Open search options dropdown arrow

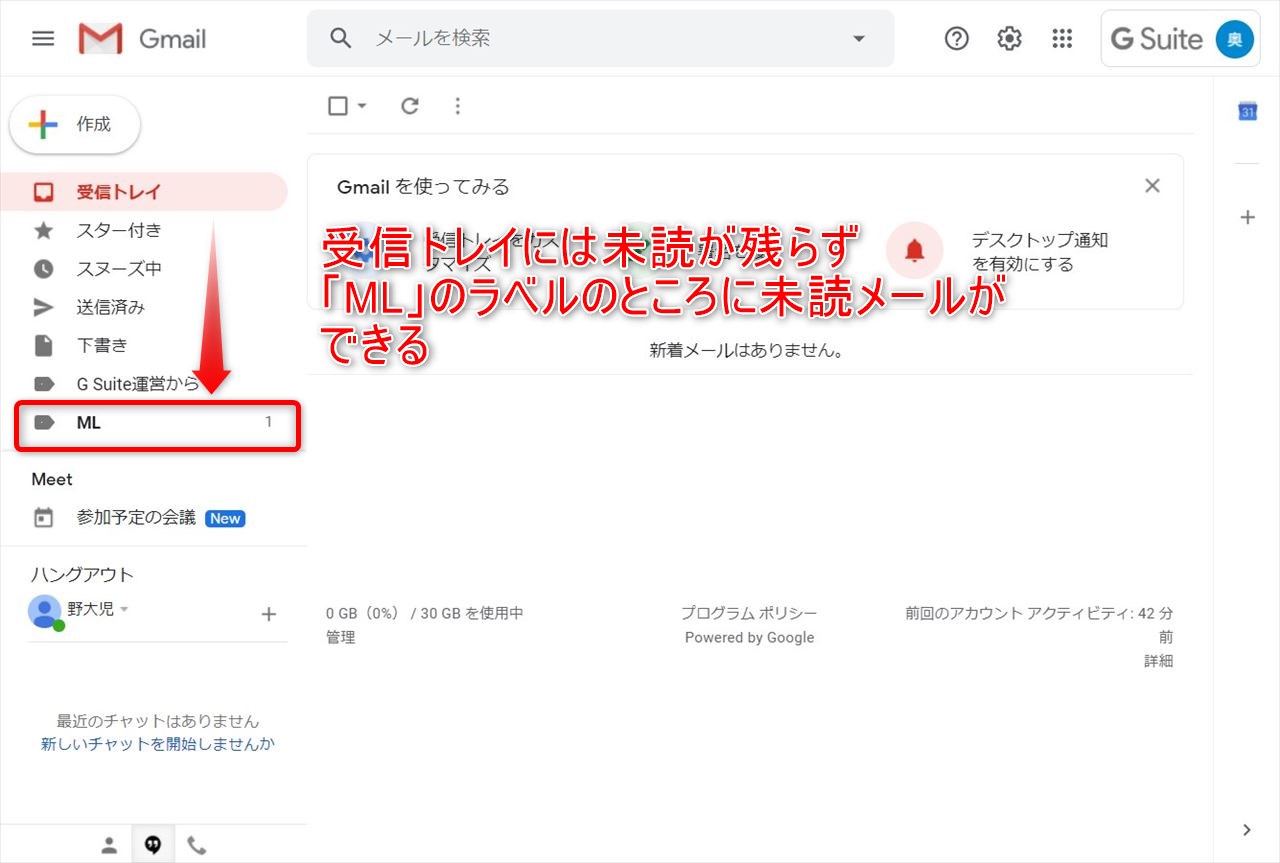(x=859, y=38)
